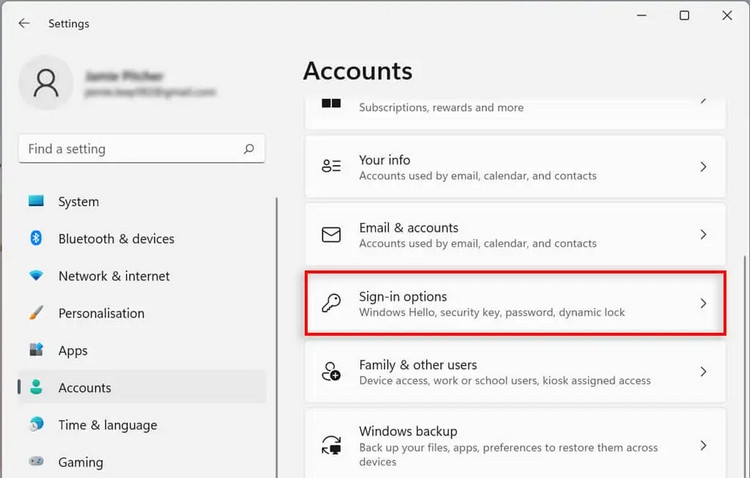Open Sign-in options via right chevron
750x478 pixels.
tap(703, 303)
